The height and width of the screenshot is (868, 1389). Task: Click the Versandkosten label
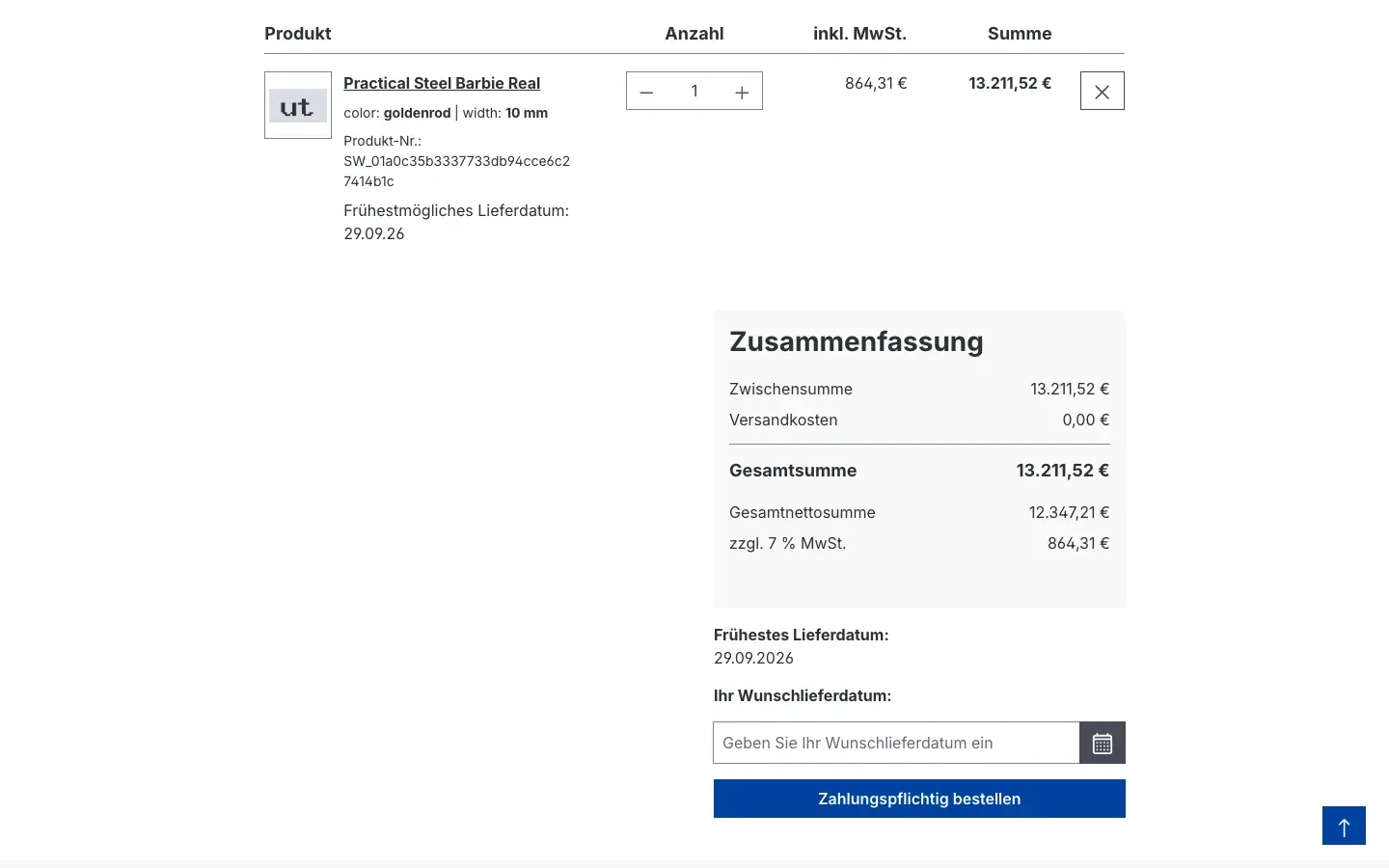pyautogui.click(x=783, y=420)
